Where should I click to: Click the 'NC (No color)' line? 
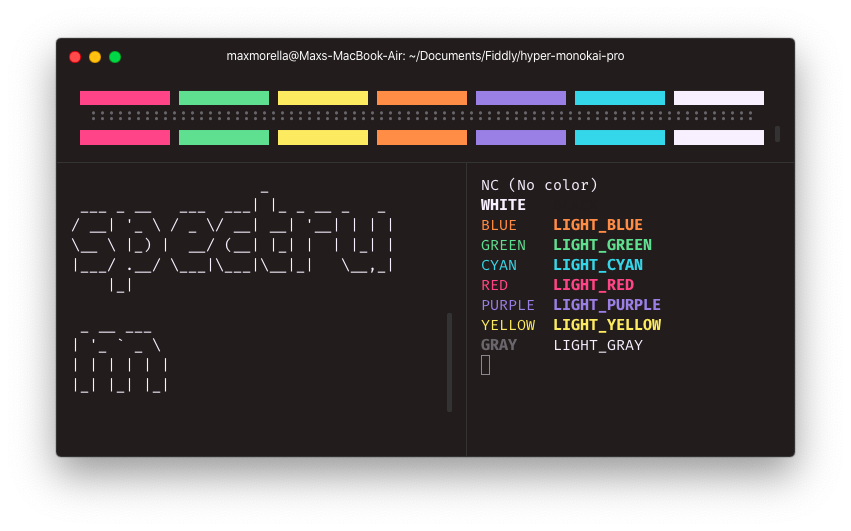coord(539,185)
